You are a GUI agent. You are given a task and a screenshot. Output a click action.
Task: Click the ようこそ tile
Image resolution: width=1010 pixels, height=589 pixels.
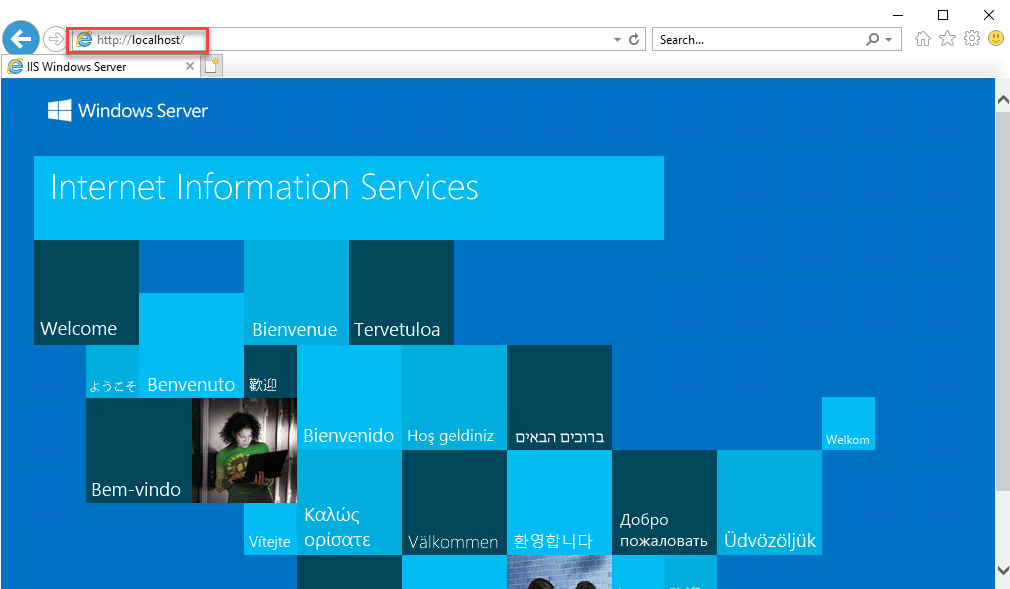point(113,372)
